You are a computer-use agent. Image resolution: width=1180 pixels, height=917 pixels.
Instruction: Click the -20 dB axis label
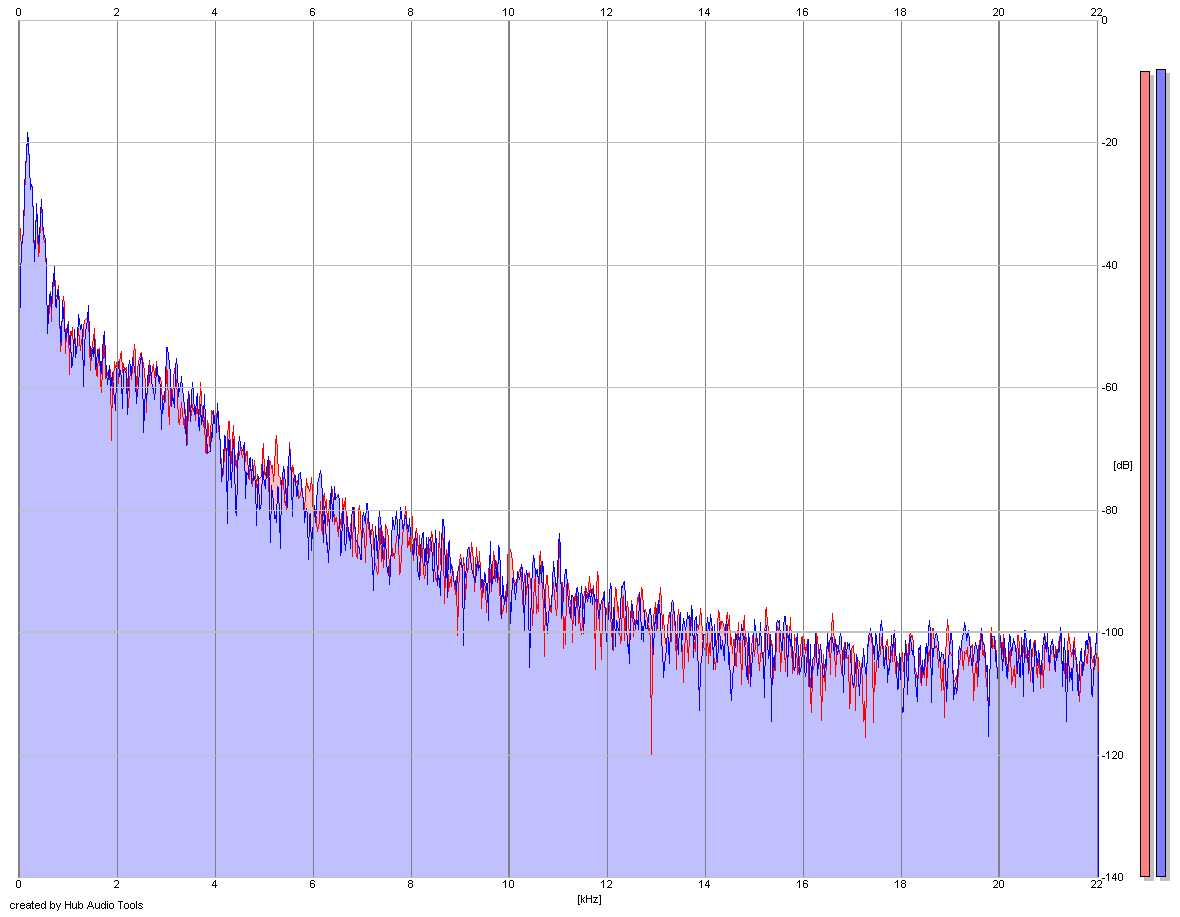click(x=1111, y=143)
